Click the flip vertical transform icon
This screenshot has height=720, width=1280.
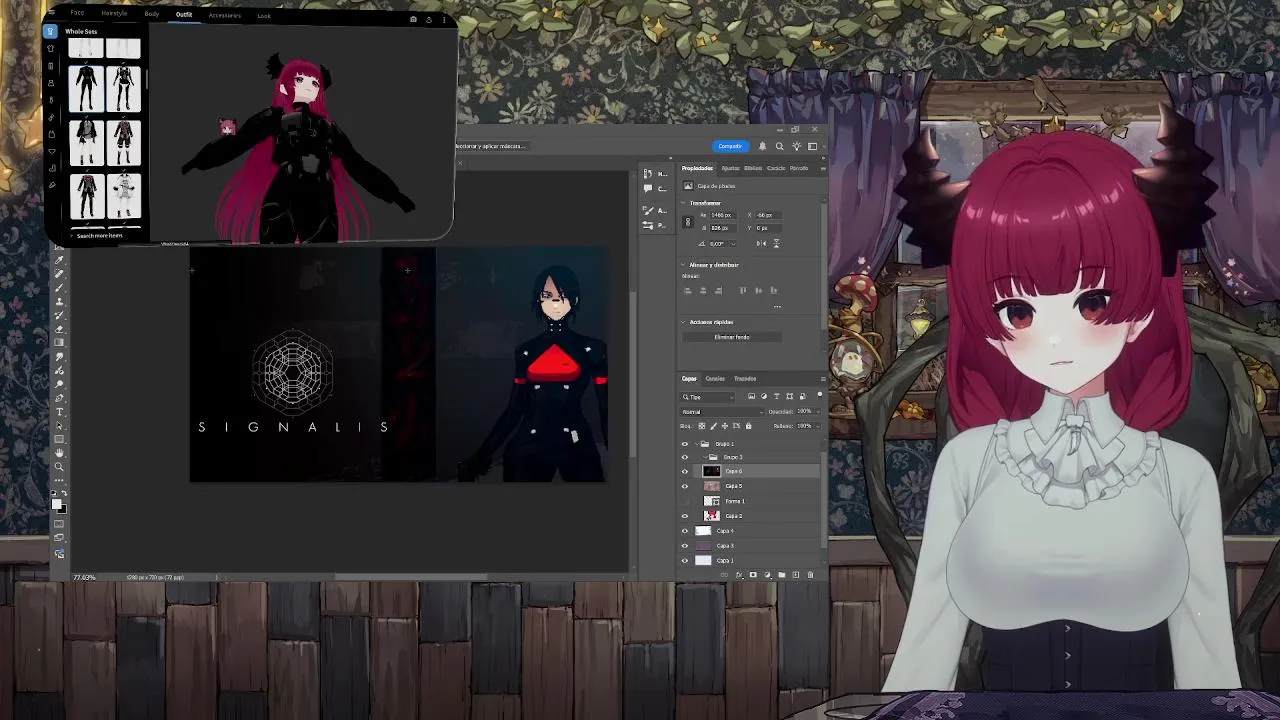pyautogui.click(x=776, y=243)
